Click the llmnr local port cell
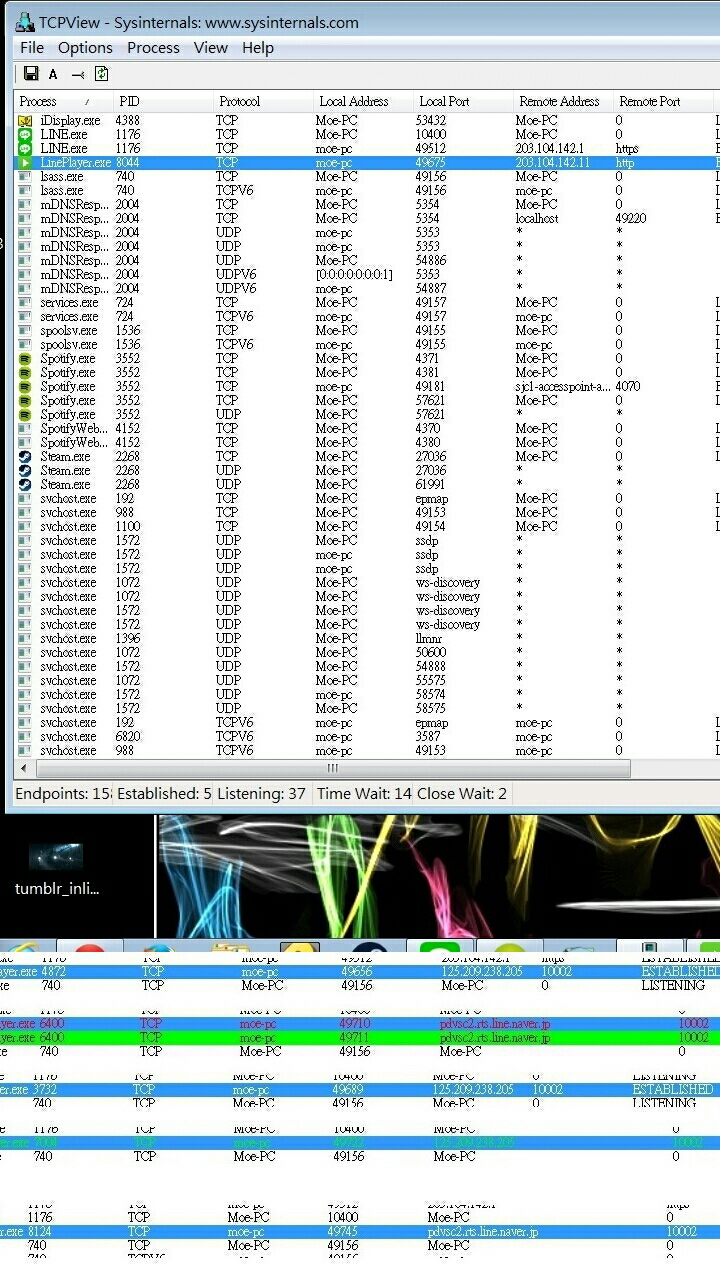 (x=429, y=638)
